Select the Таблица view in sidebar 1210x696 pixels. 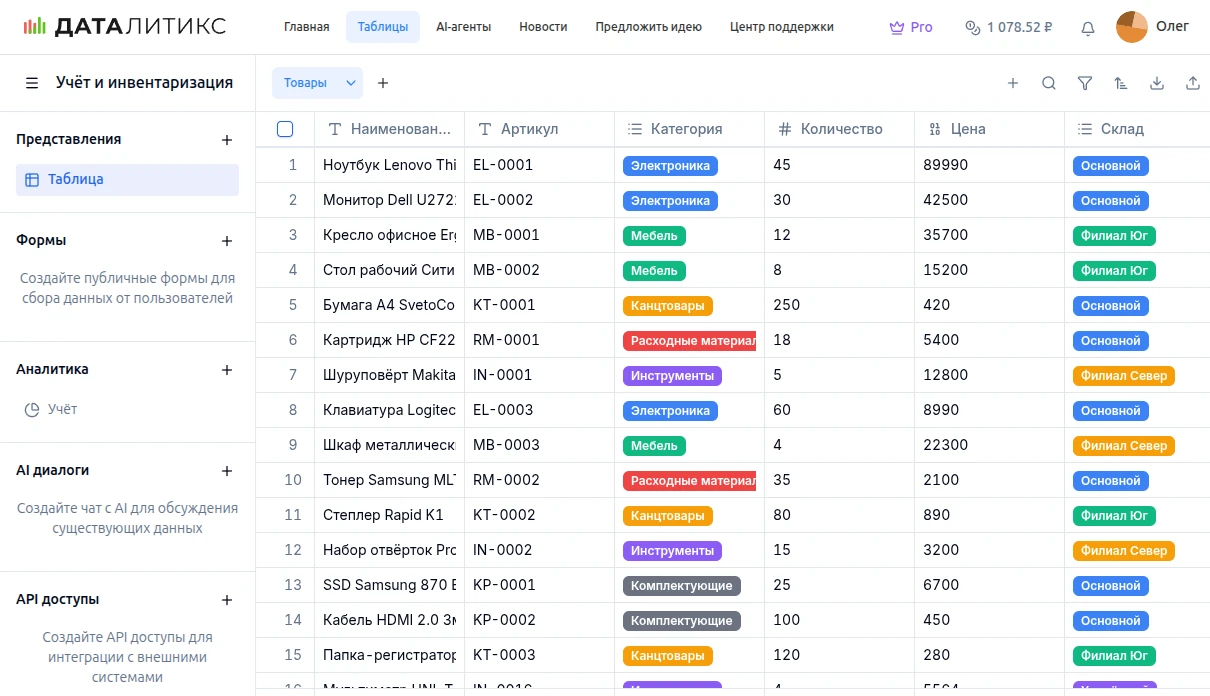click(127, 180)
